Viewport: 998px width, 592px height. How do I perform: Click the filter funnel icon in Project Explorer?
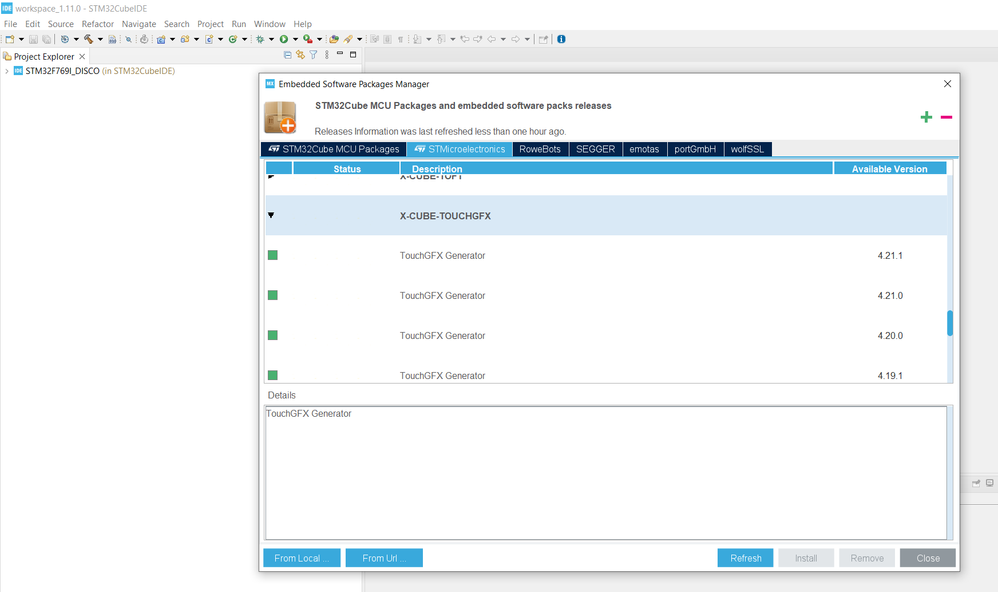tap(313, 55)
